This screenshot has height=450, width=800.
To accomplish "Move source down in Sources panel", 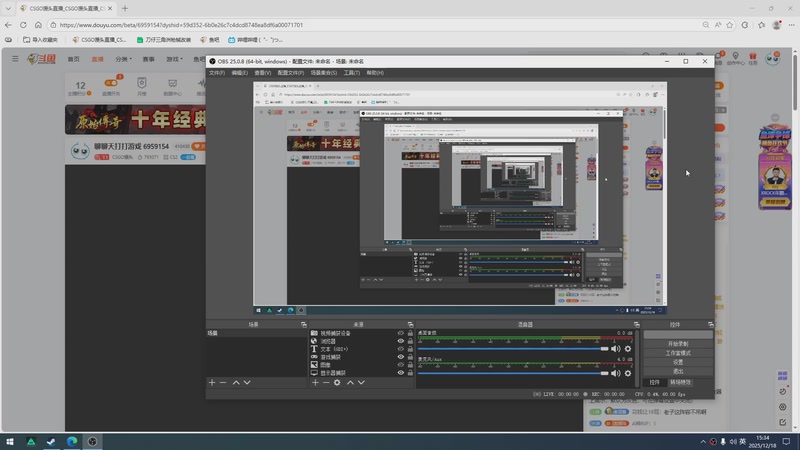I will 361,382.
